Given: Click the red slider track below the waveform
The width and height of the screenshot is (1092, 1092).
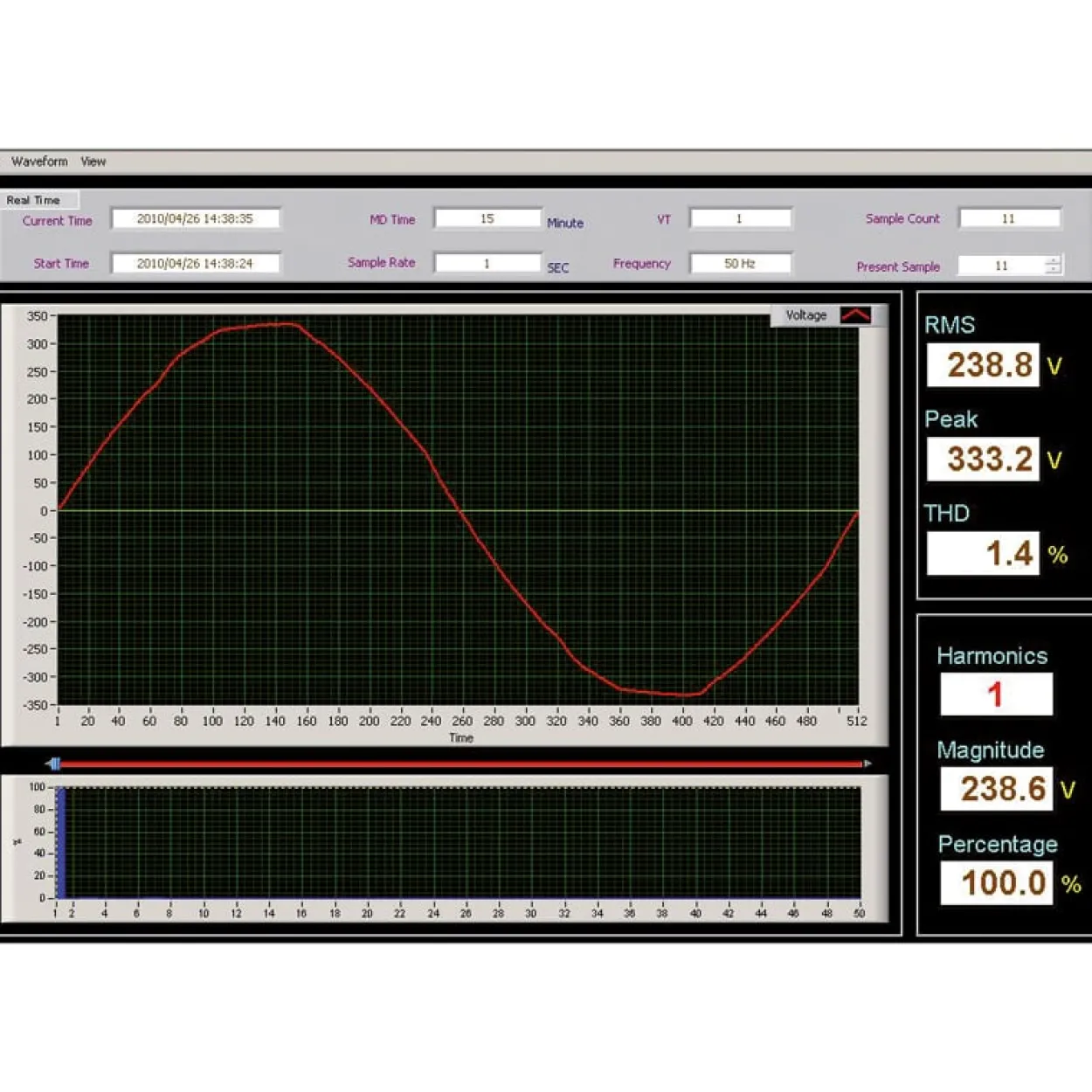Looking at the screenshot, I should [x=461, y=764].
